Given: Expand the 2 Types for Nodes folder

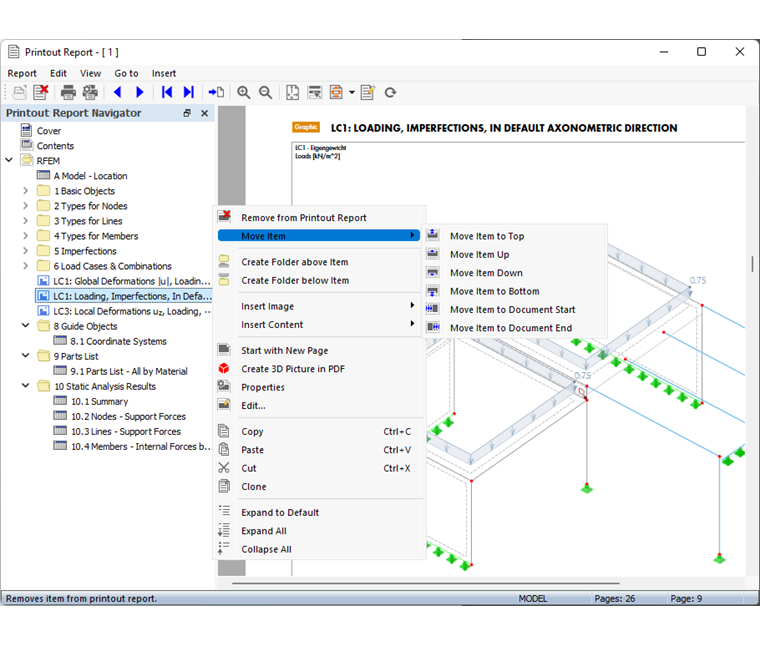Looking at the screenshot, I should (26, 205).
